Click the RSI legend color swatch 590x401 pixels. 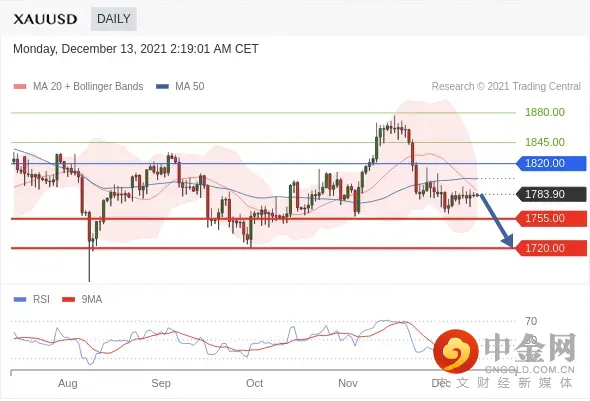pos(20,299)
